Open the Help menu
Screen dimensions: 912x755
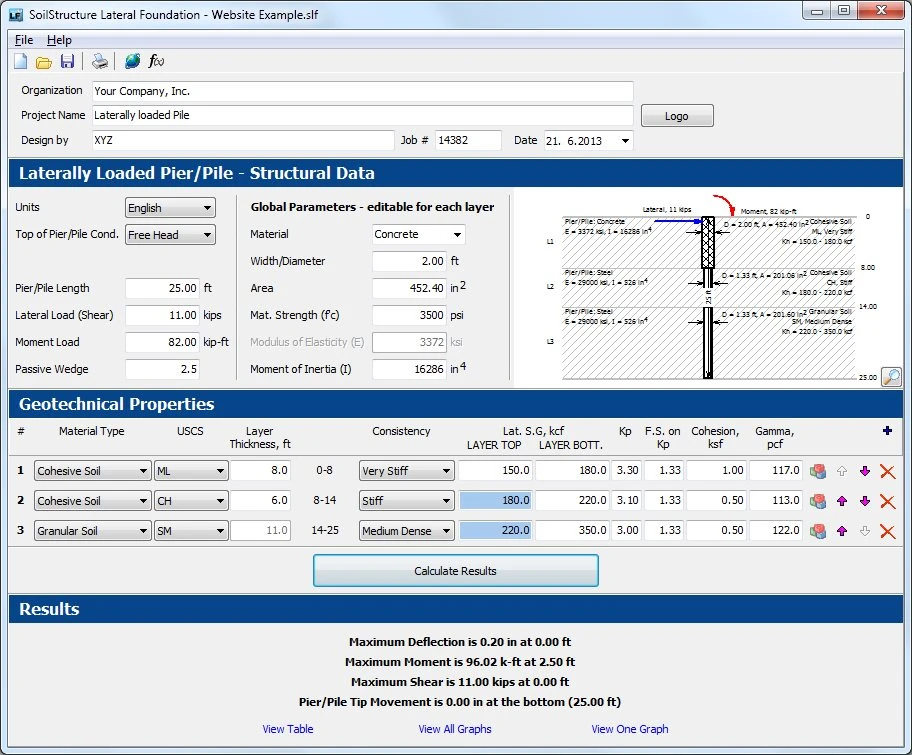point(59,40)
